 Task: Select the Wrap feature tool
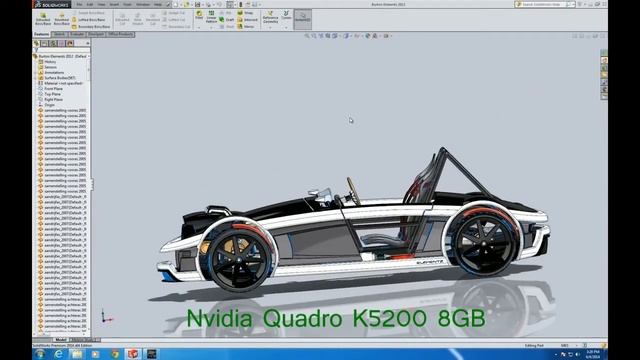pyautogui.click(x=245, y=13)
